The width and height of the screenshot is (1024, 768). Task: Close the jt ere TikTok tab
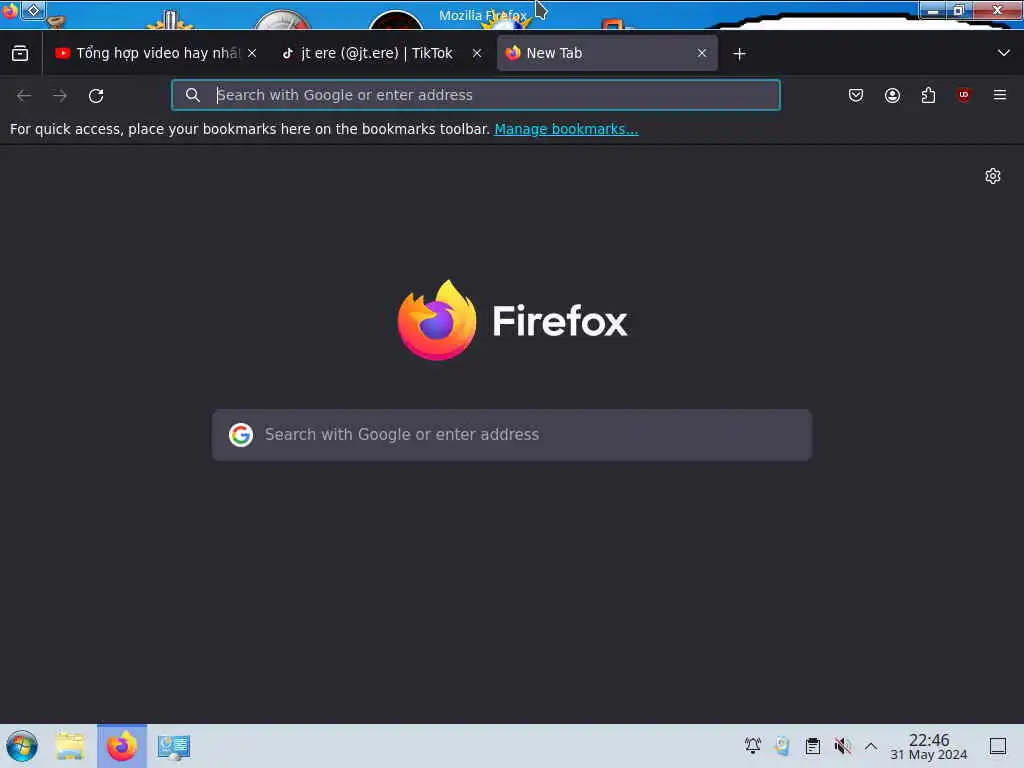[x=477, y=54]
